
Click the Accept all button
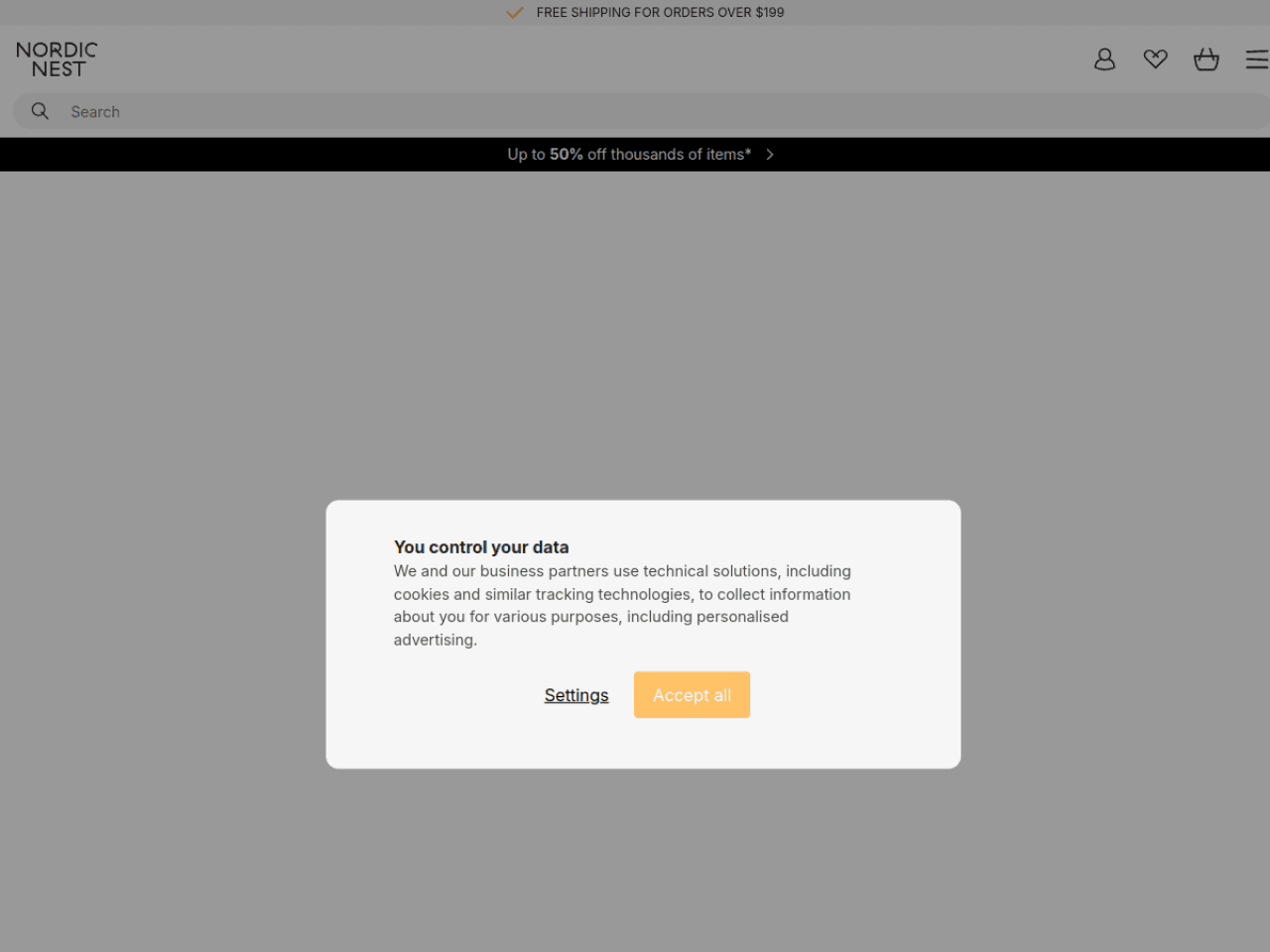coord(692,695)
